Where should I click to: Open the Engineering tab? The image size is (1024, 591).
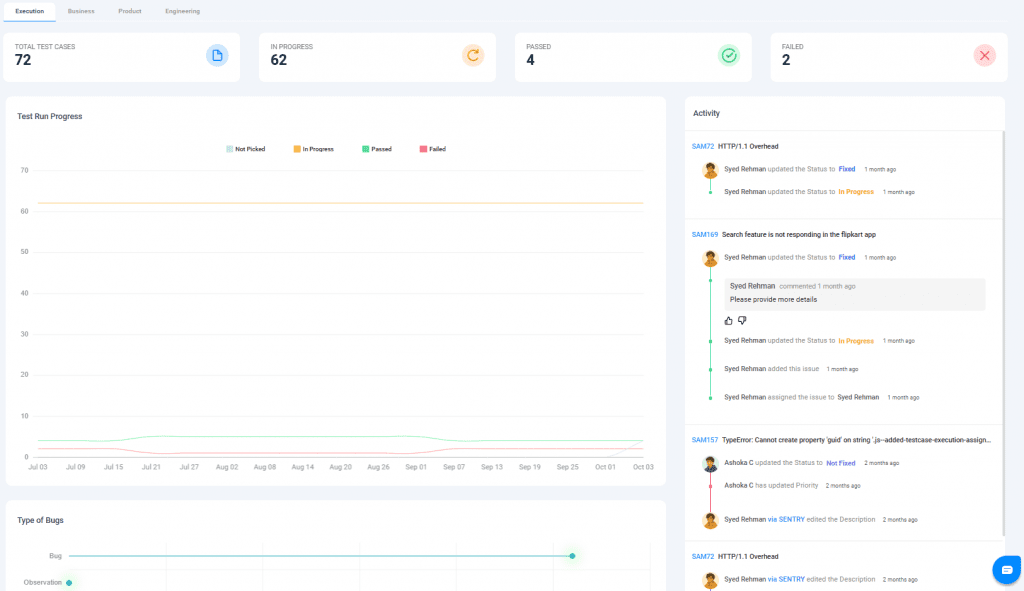[182, 11]
